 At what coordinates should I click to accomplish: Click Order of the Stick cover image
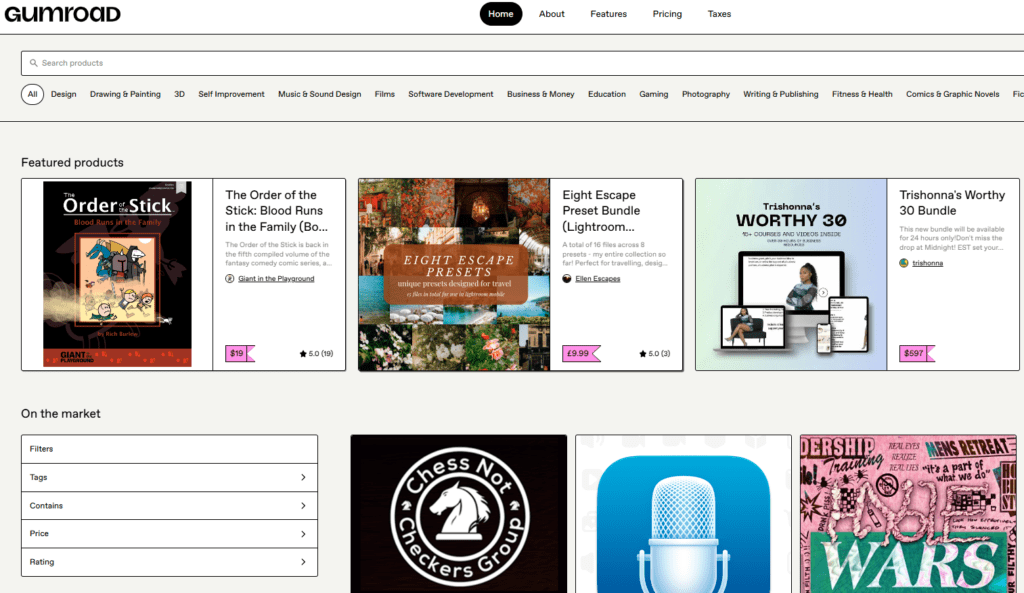(x=118, y=274)
